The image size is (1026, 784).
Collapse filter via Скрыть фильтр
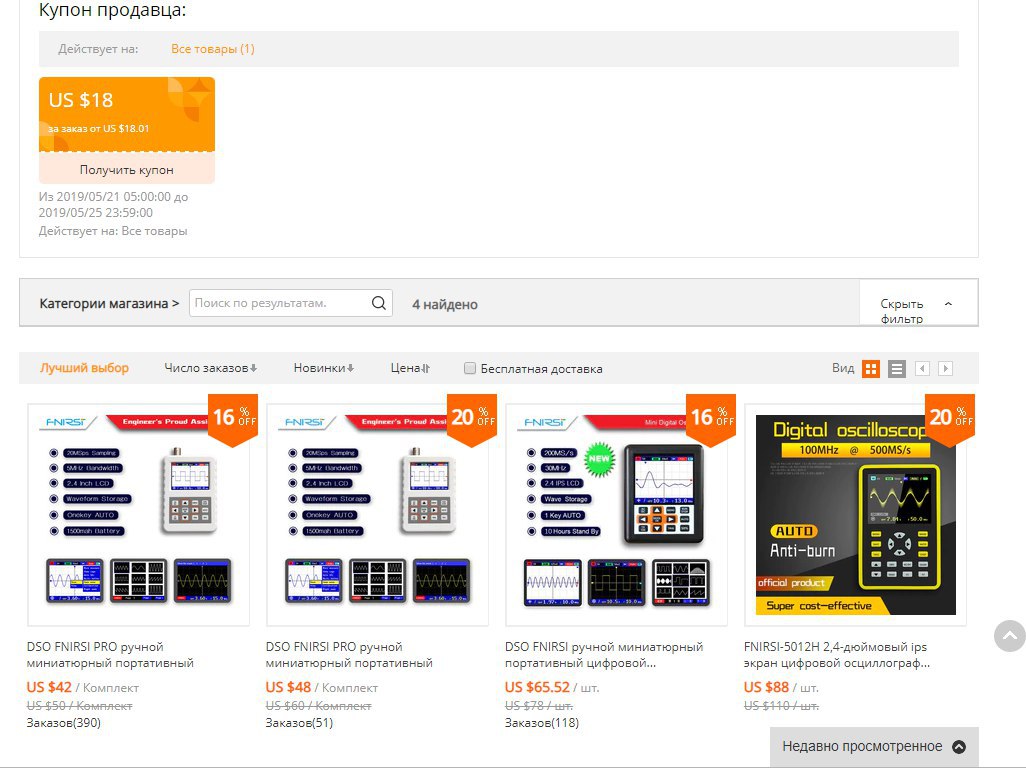click(917, 304)
